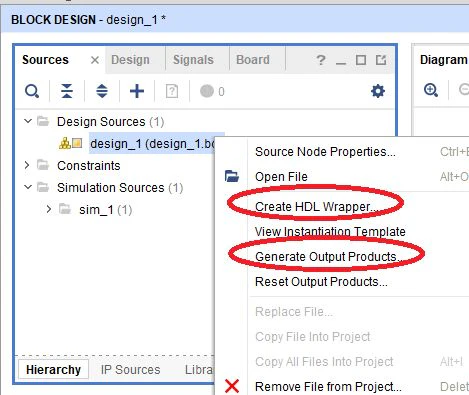Click the red X remove icon in menu
Screen dimensions: 469x395
[232, 386]
